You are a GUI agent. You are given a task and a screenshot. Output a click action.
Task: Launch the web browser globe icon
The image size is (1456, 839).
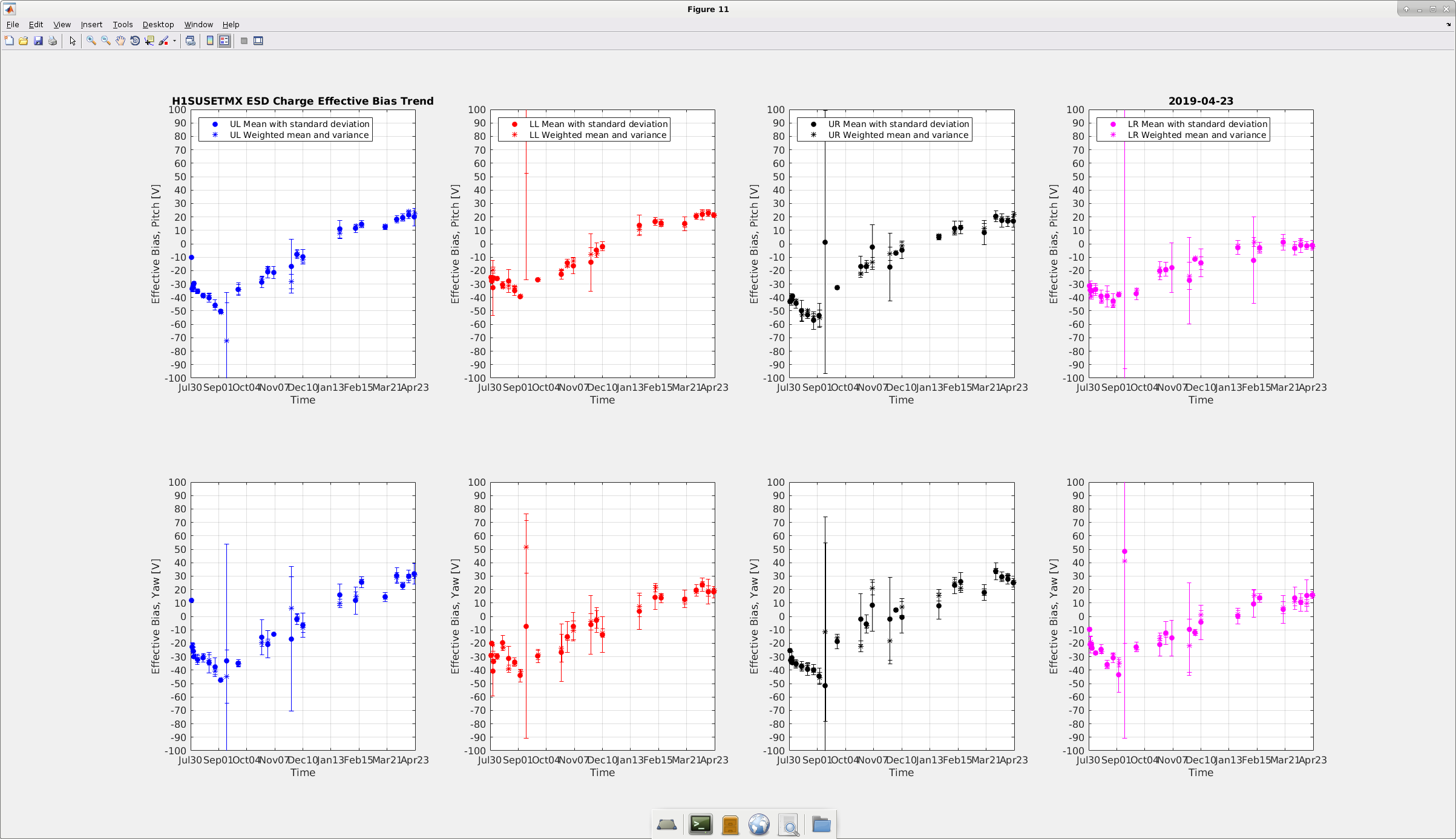point(759,824)
